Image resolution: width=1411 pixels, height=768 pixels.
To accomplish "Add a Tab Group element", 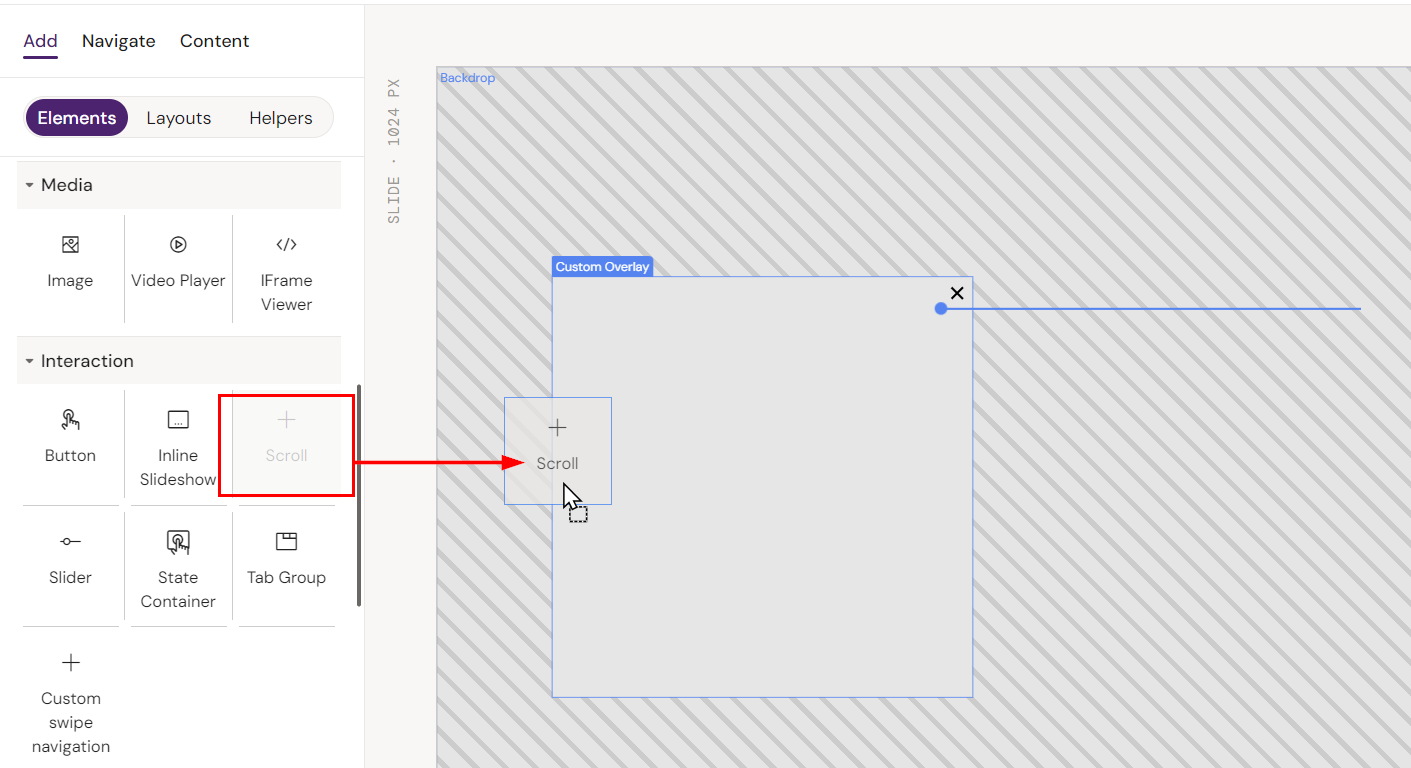I will (x=286, y=559).
